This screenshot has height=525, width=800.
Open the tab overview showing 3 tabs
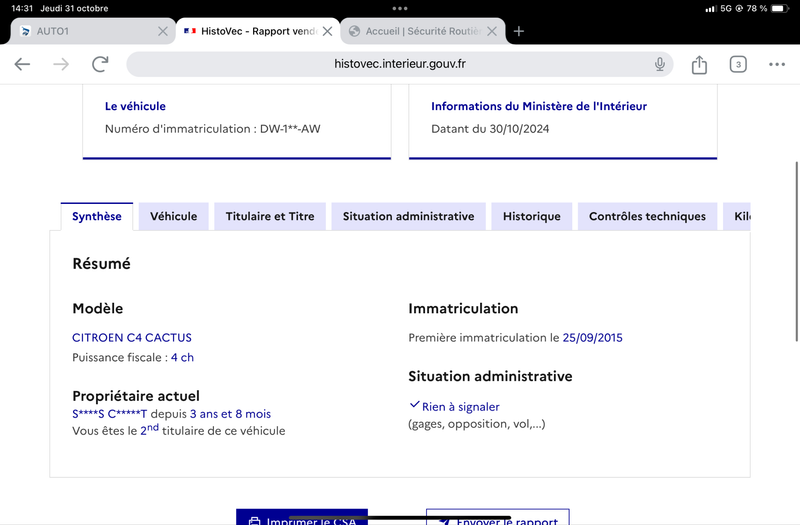click(738, 64)
